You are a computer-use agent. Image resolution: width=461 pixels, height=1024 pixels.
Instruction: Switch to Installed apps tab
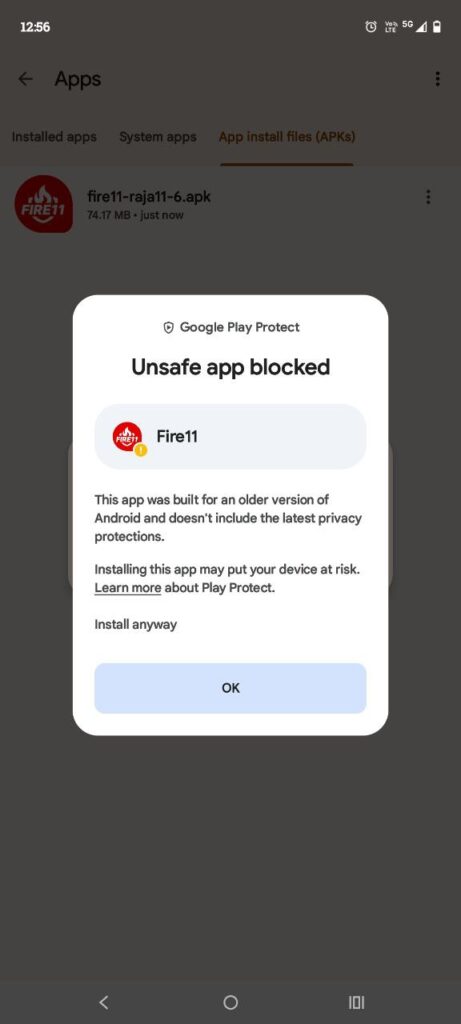coord(54,137)
